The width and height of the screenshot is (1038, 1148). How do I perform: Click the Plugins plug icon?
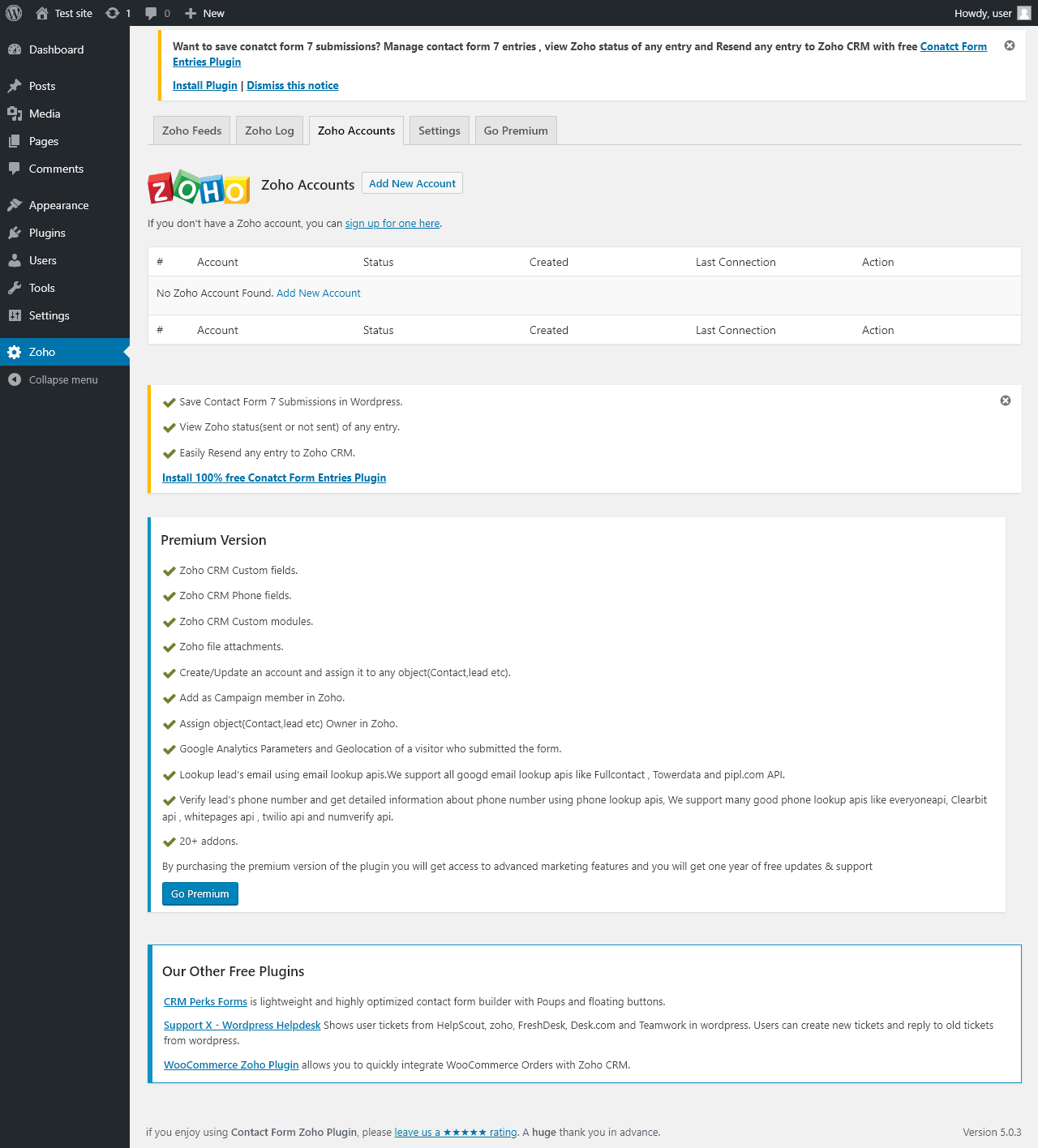pos(15,233)
